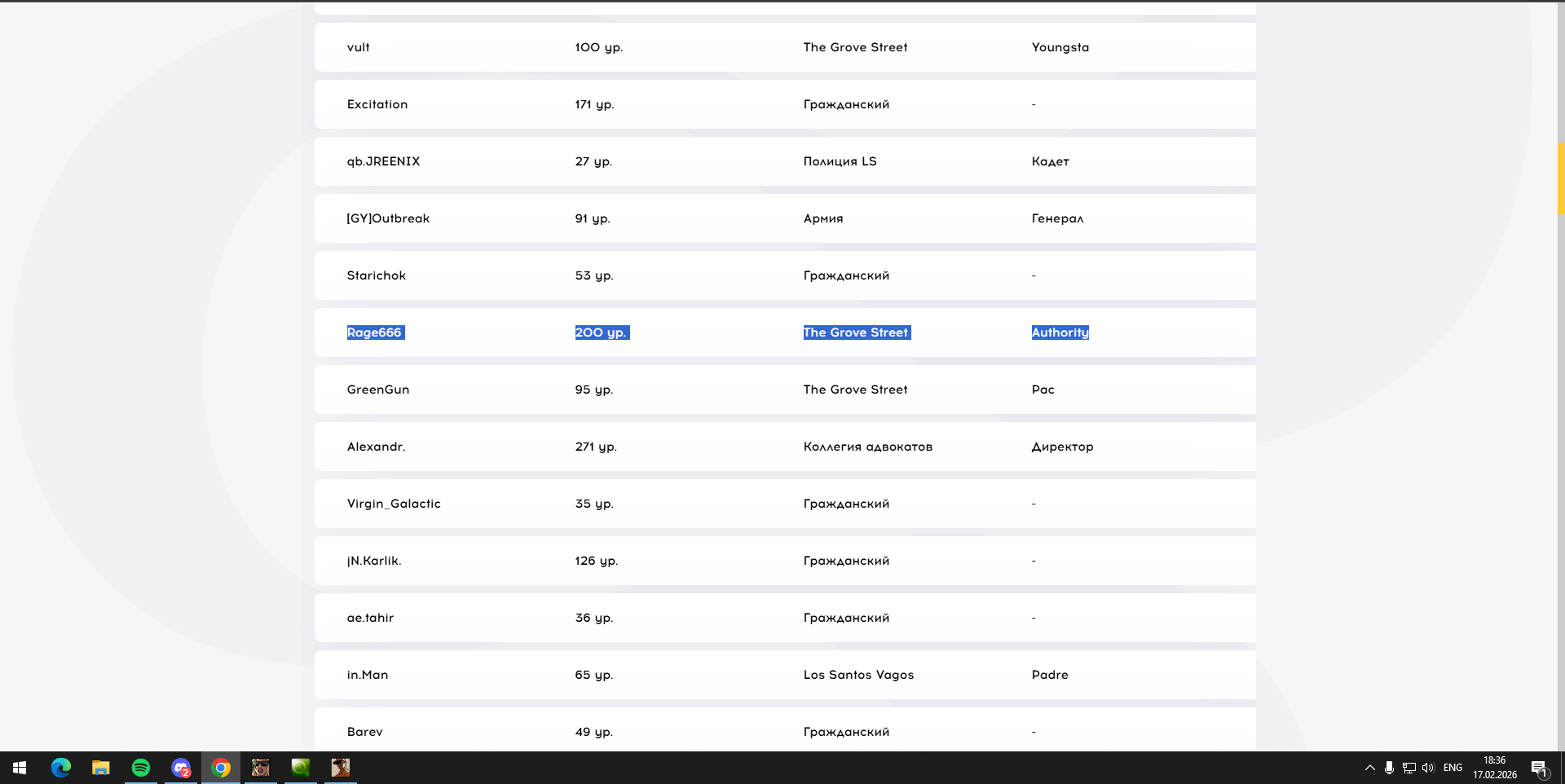
Task: Click highlighted The Grove Street in Rage666 row
Action: (x=857, y=333)
